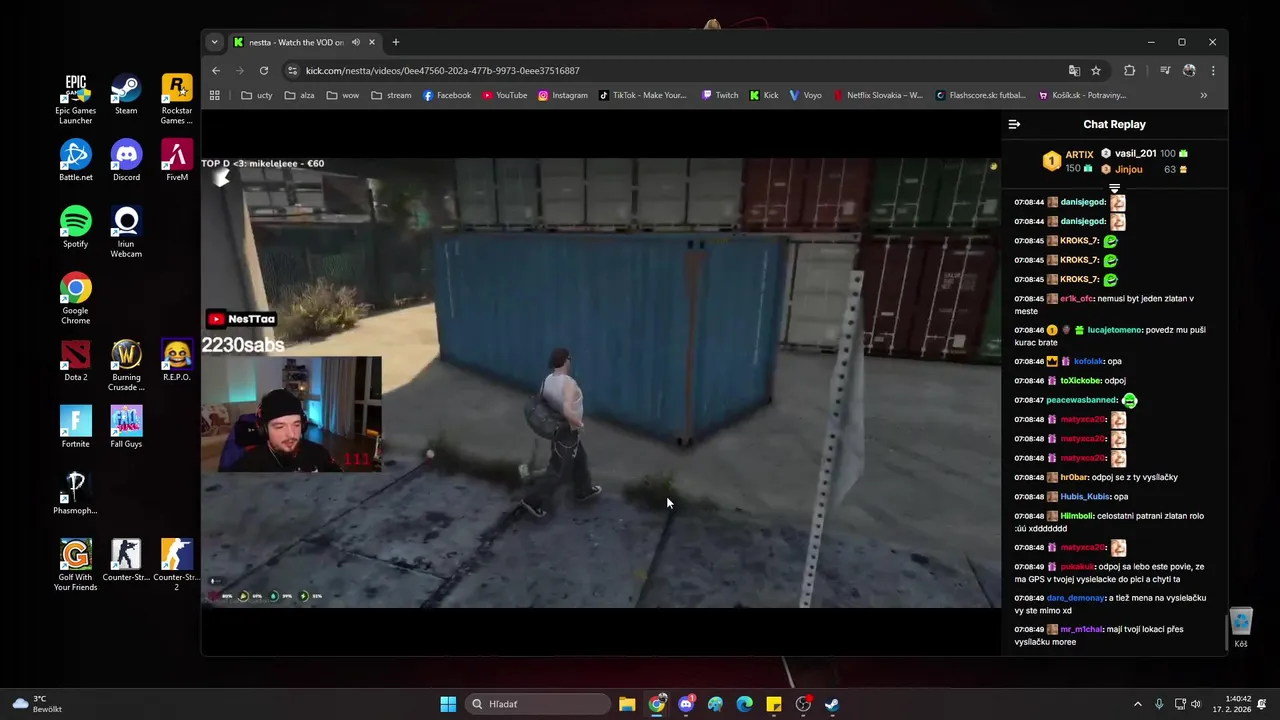Open the Instagram bookmark
Image resolution: width=1280 pixels, height=720 pixels.
(x=563, y=95)
